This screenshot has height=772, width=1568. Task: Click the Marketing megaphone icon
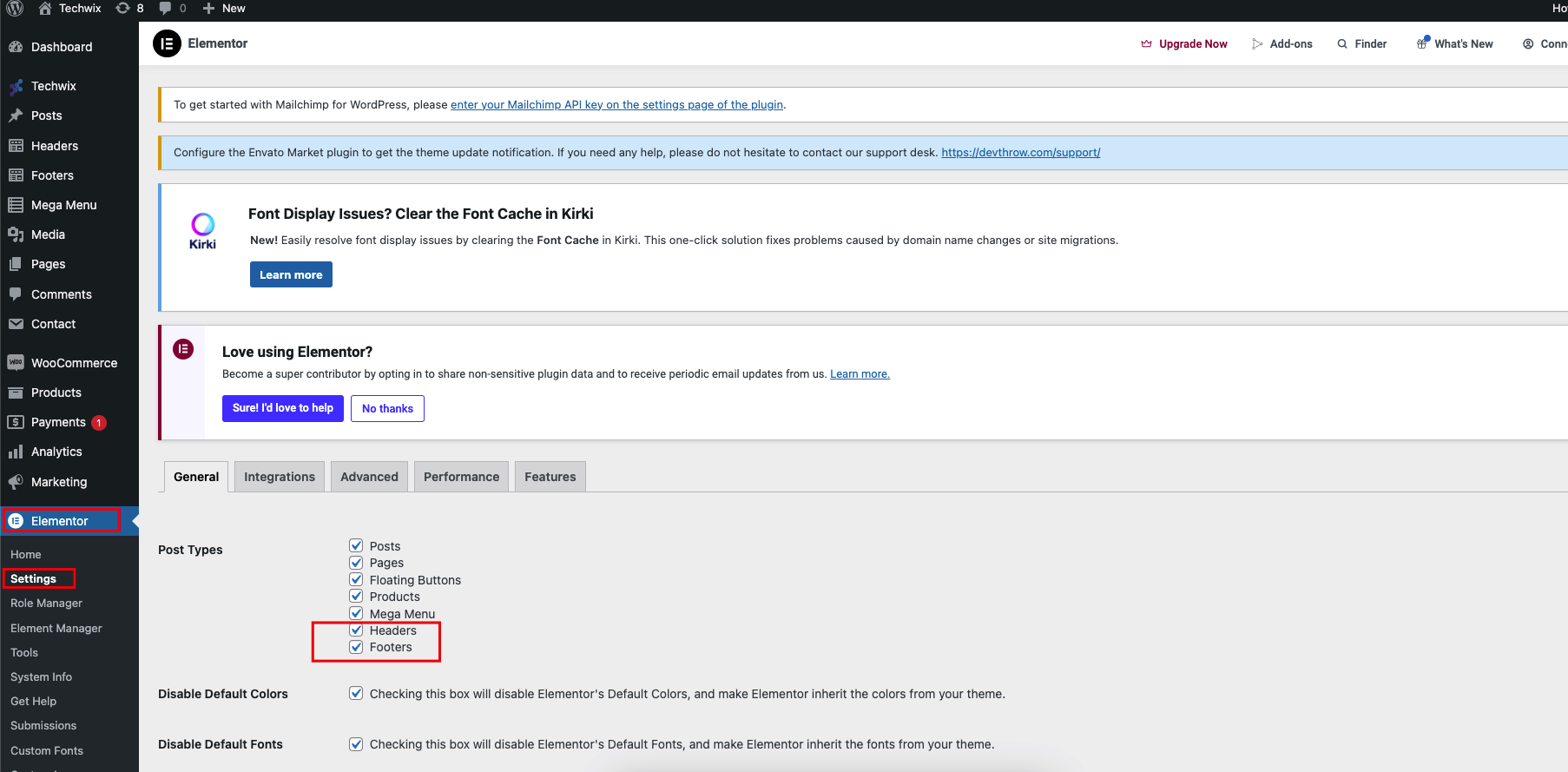[16, 482]
